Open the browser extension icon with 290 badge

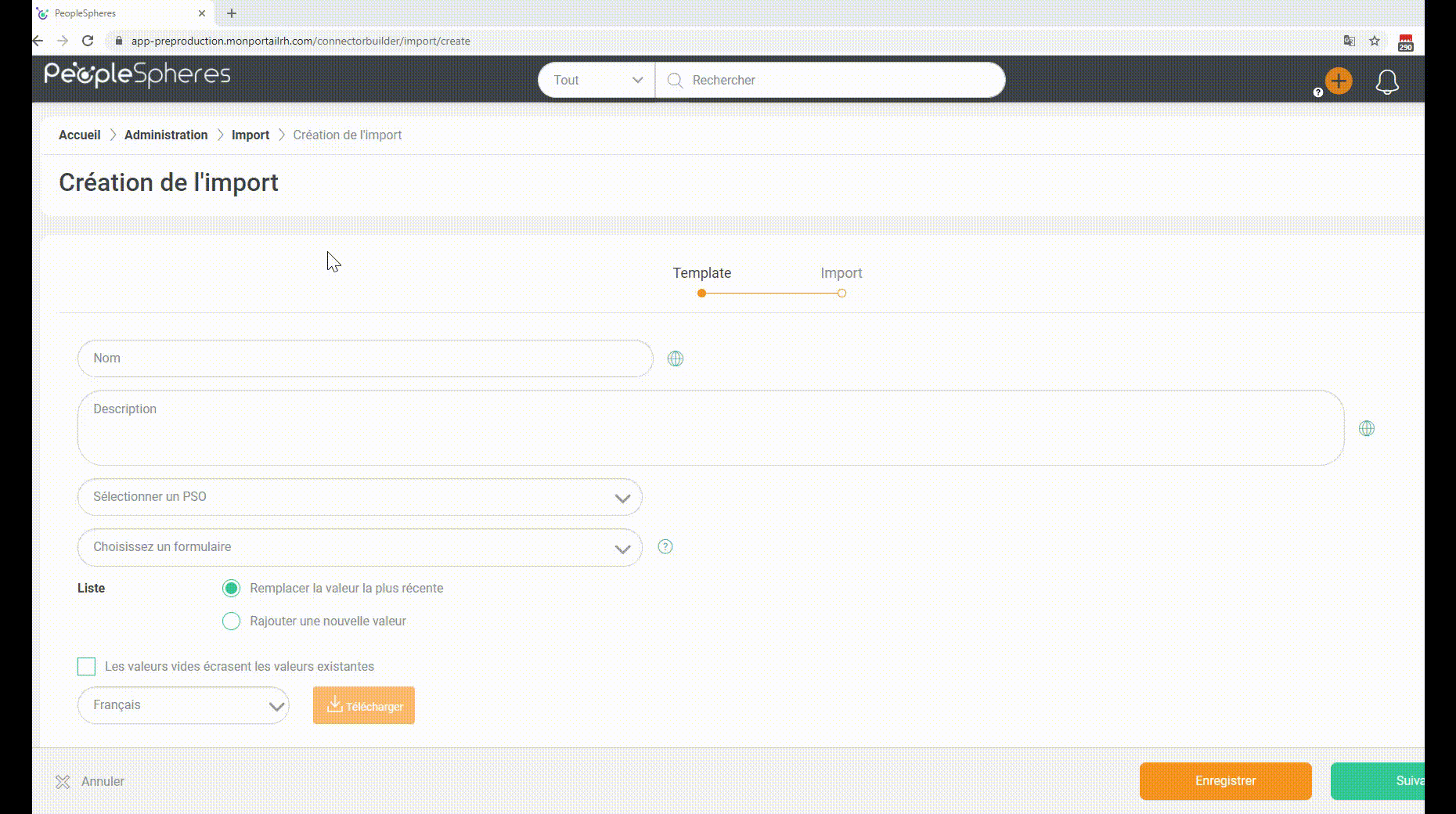click(1406, 42)
